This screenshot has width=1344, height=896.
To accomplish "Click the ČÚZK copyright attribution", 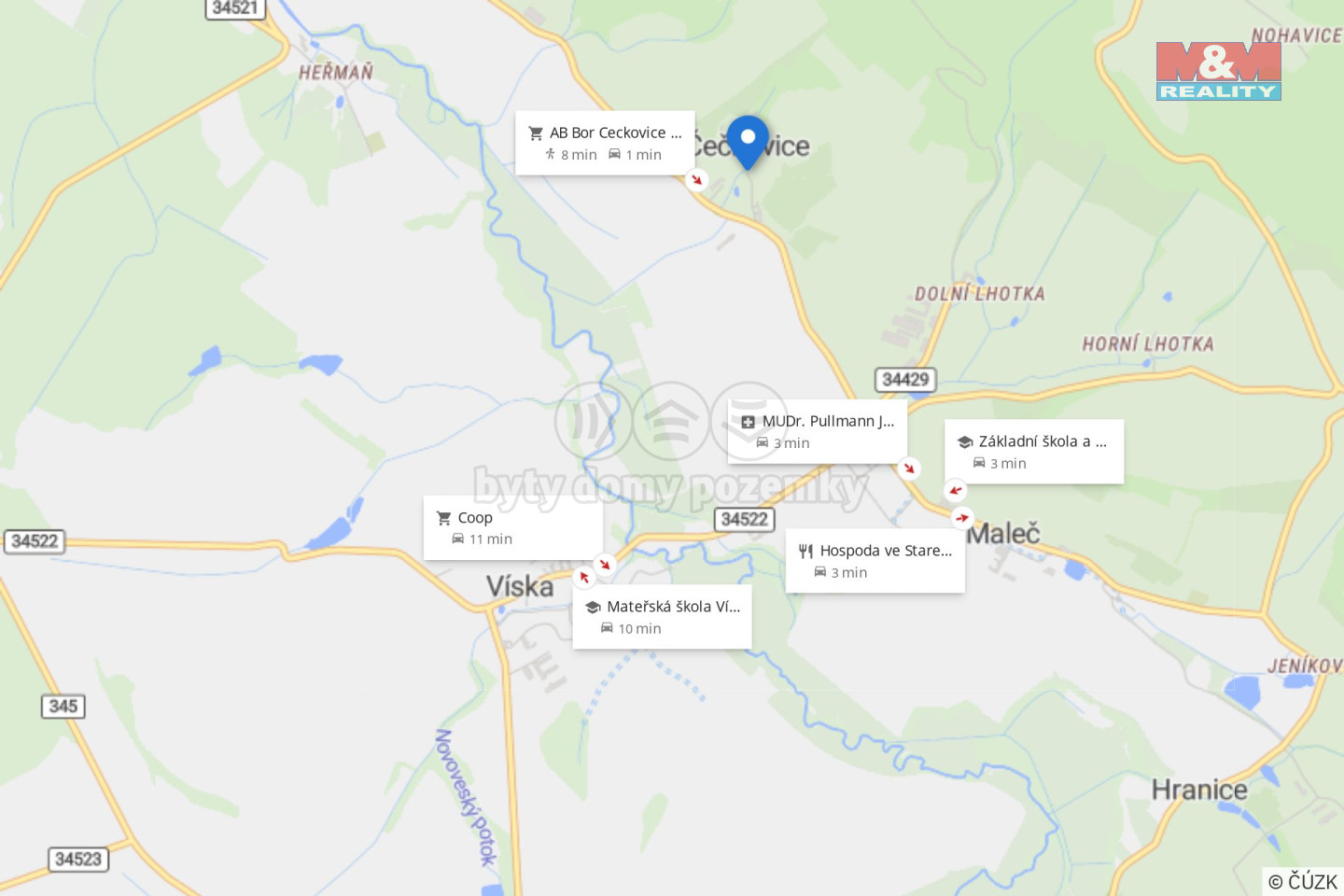I will pos(1303,881).
